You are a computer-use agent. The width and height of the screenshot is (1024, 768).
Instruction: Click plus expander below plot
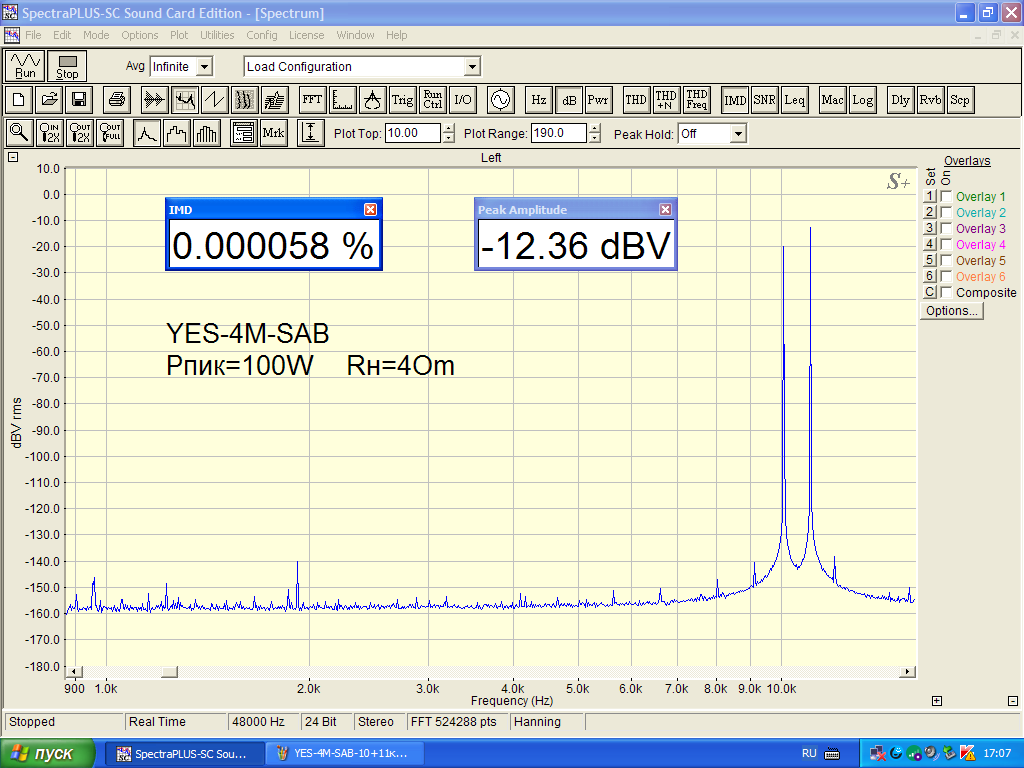936,701
